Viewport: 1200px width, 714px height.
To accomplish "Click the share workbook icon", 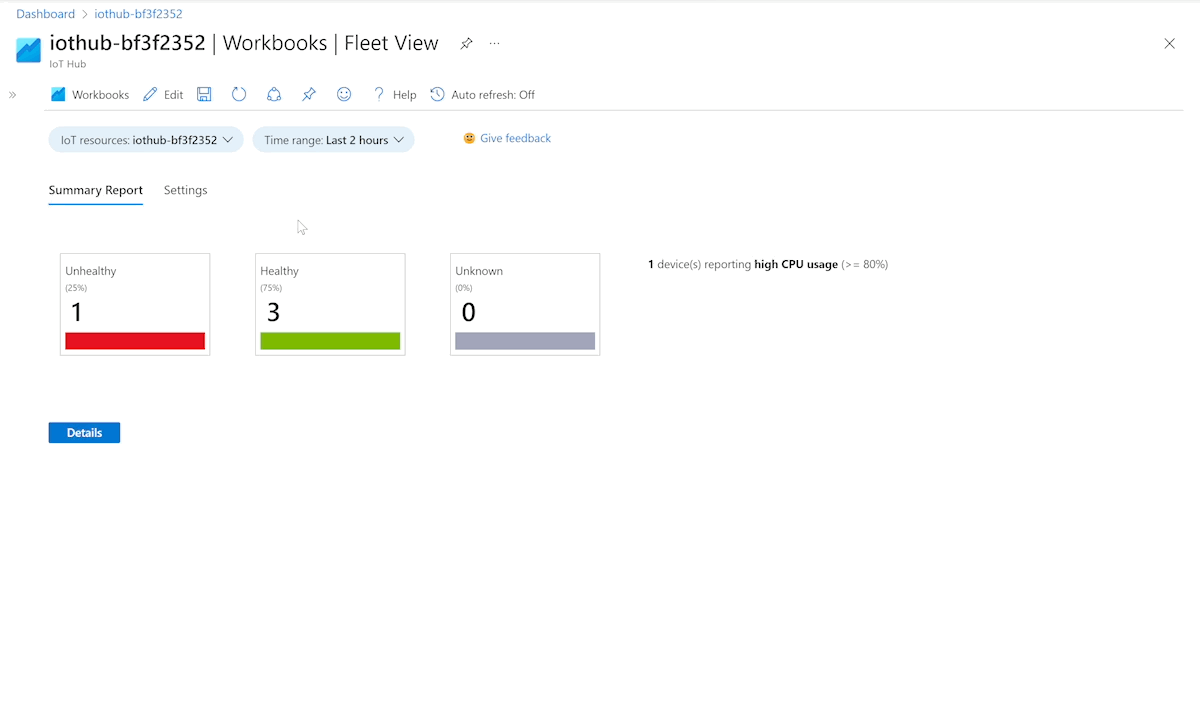I will point(274,95).
